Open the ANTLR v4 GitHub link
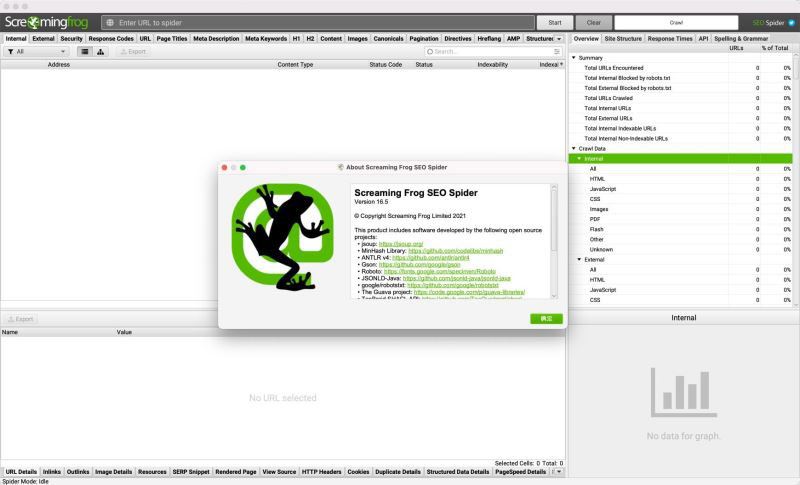This screenshot has height=485, width=800. (431, 258)
